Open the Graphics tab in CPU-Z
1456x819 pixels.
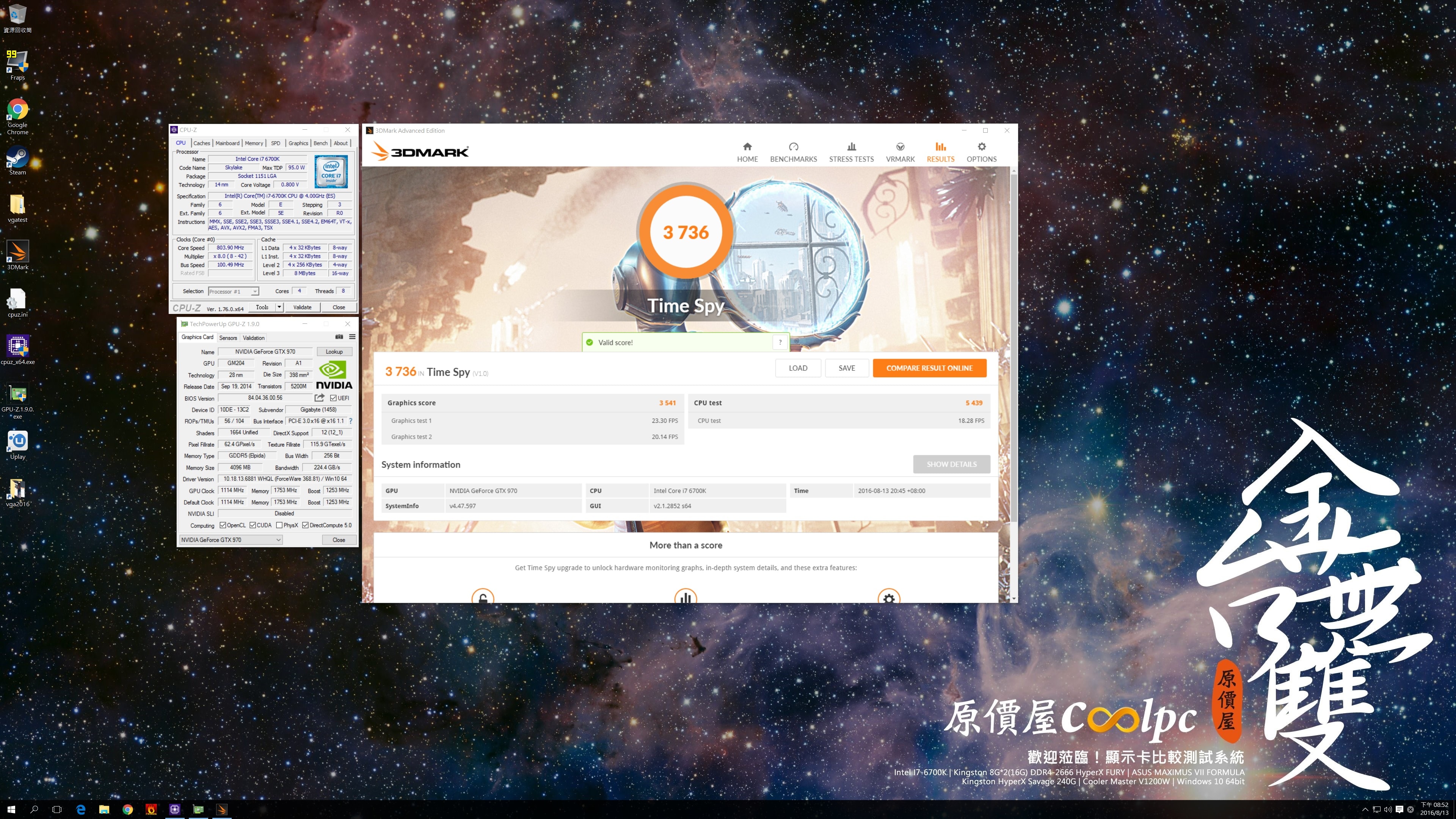click(298, 143)
